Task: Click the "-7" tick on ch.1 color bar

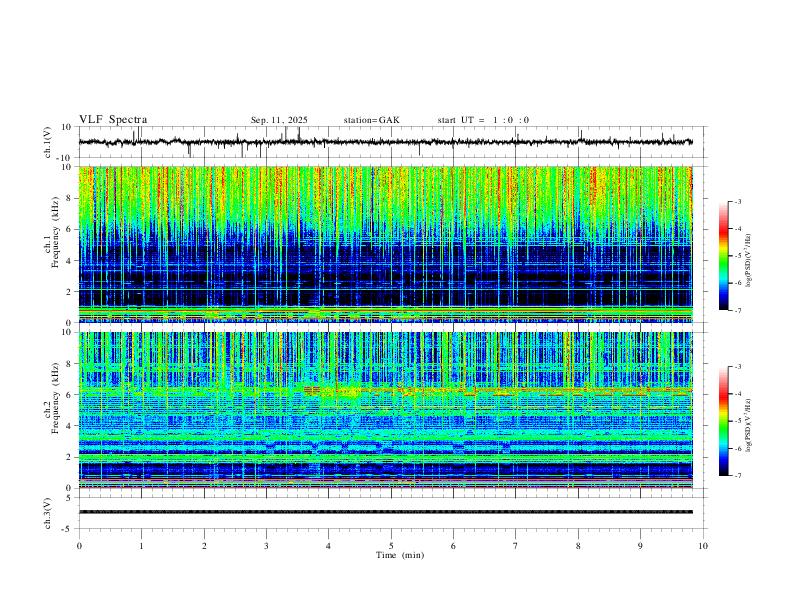Action: [x=738, y=310]
